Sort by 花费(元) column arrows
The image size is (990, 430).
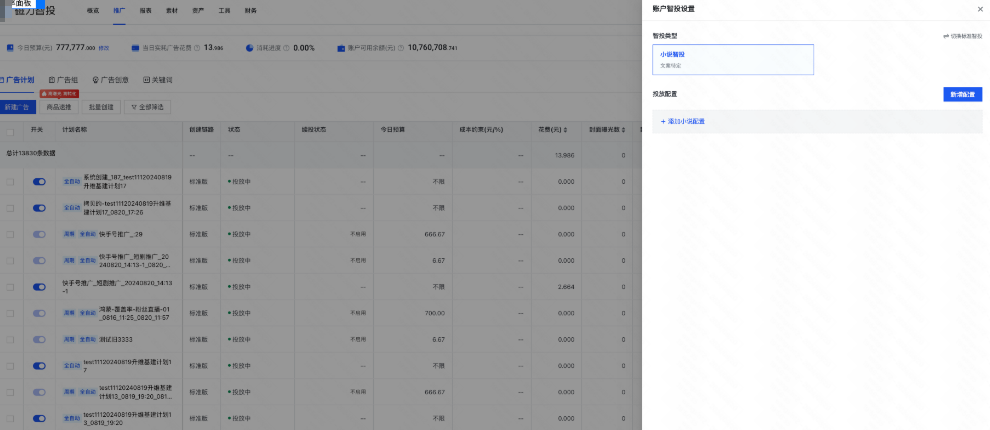(569, 131)
